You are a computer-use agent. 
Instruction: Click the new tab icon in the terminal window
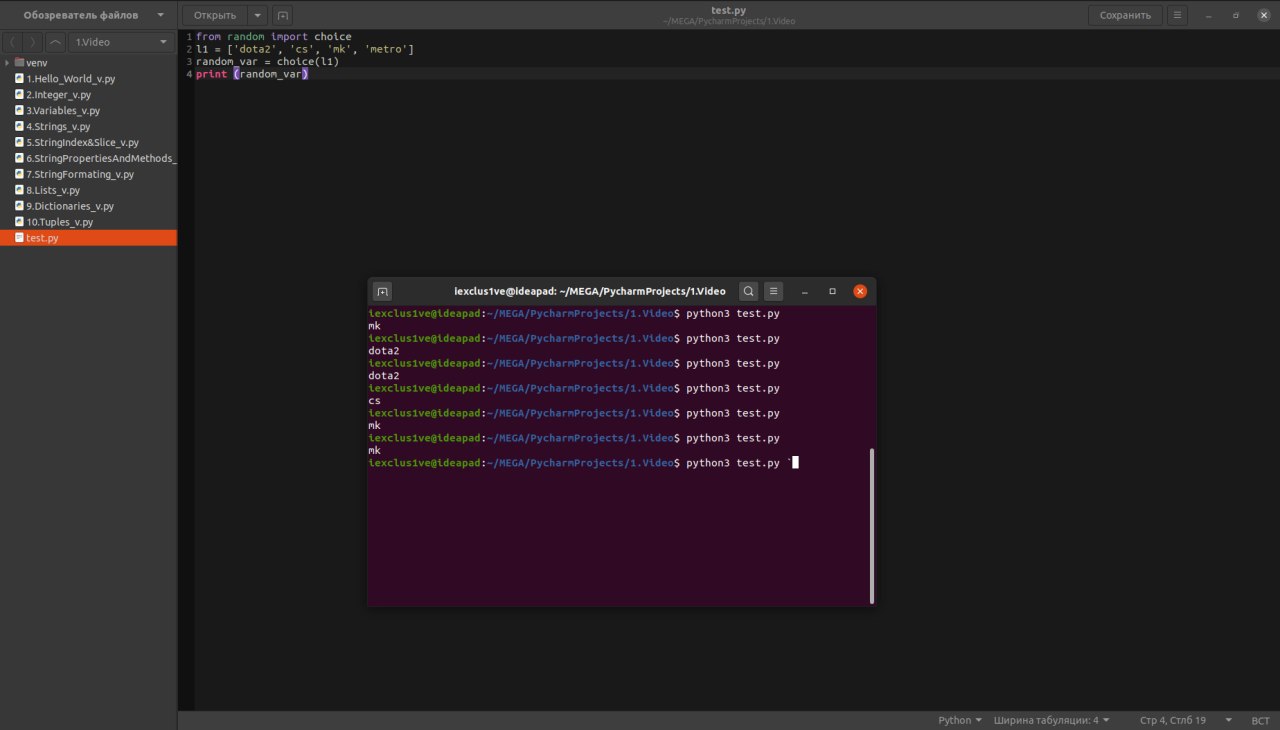click(382, 291)
